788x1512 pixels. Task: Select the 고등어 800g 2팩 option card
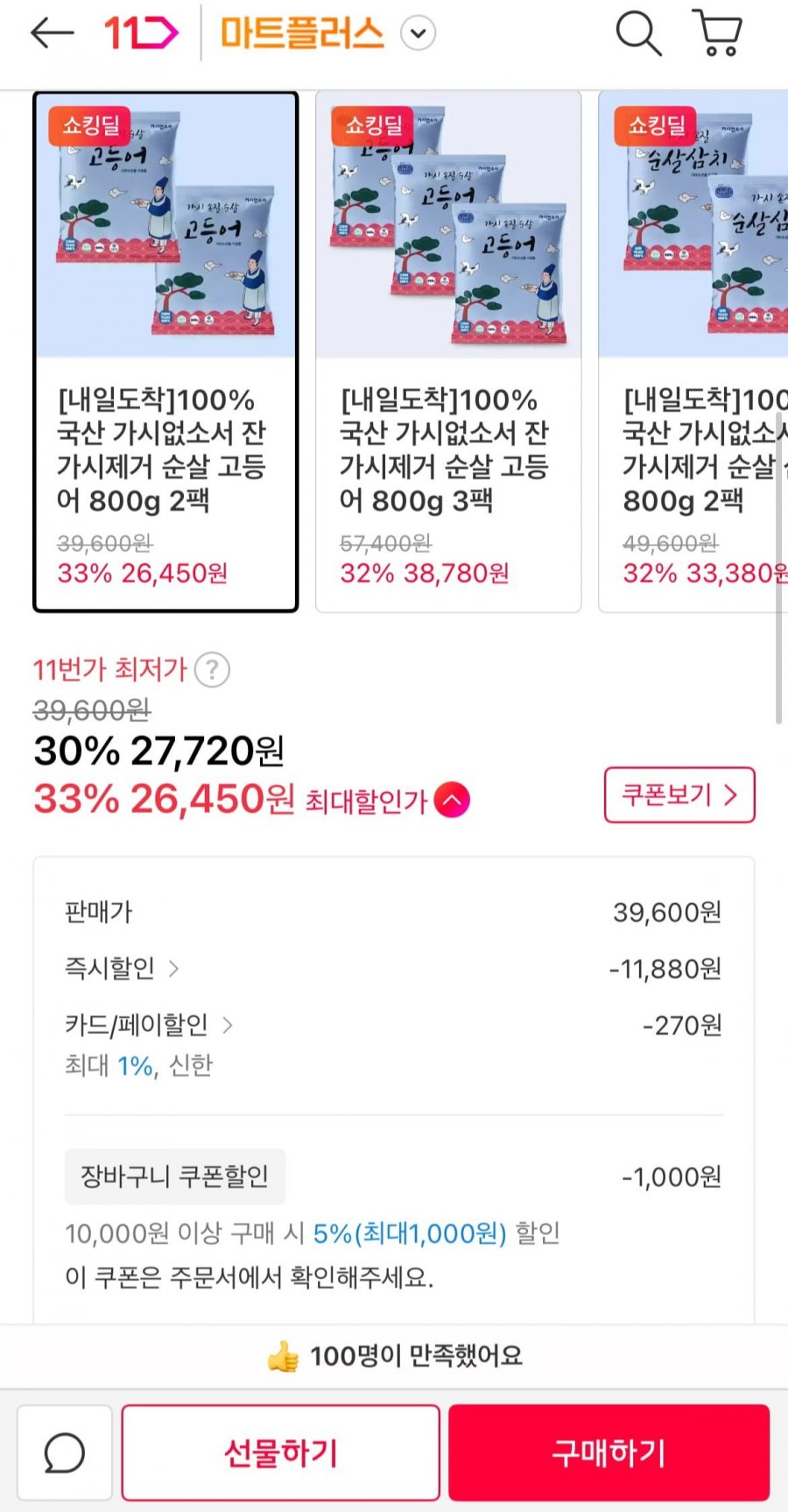tap(165, 352)
